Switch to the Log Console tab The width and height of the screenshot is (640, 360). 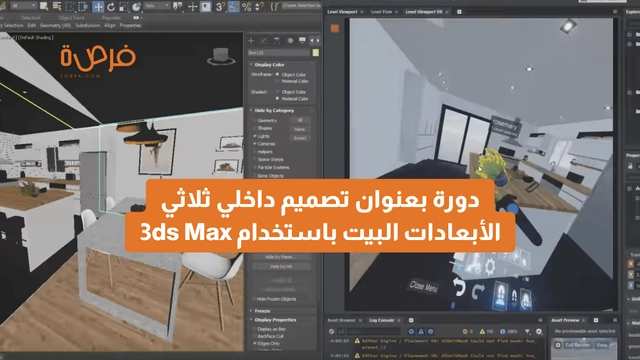pos(382,320)
